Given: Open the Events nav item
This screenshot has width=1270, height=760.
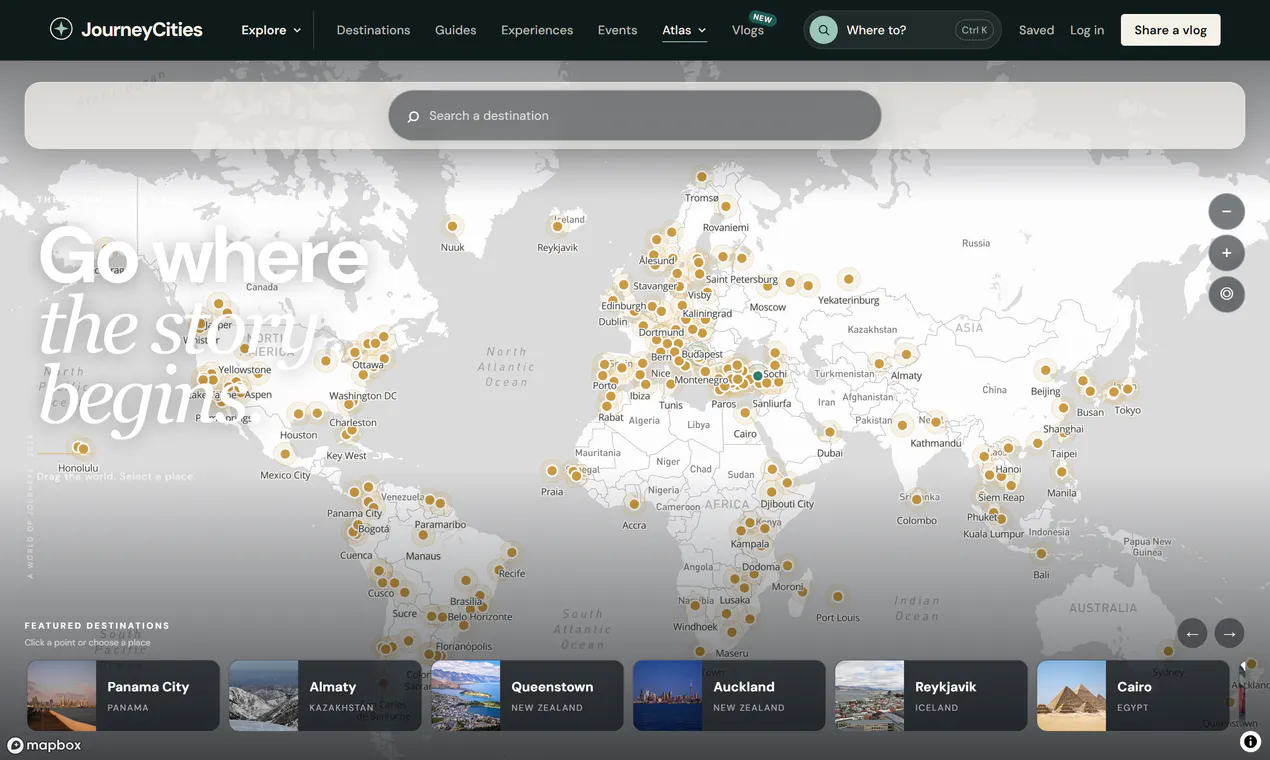Looking at the screenshot, I should pos(617,30).
